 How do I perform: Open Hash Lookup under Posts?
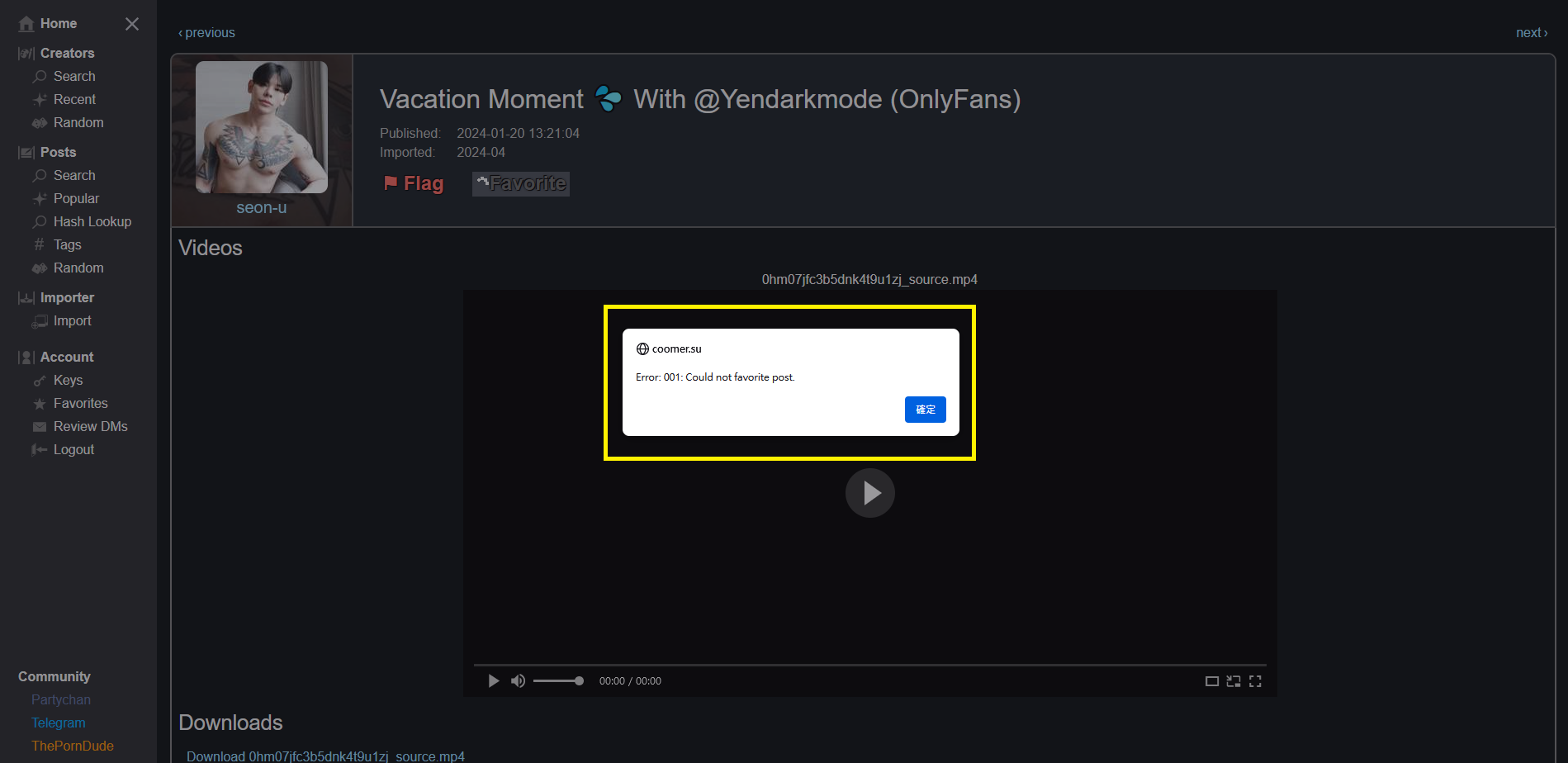click(x=92, y=221)
